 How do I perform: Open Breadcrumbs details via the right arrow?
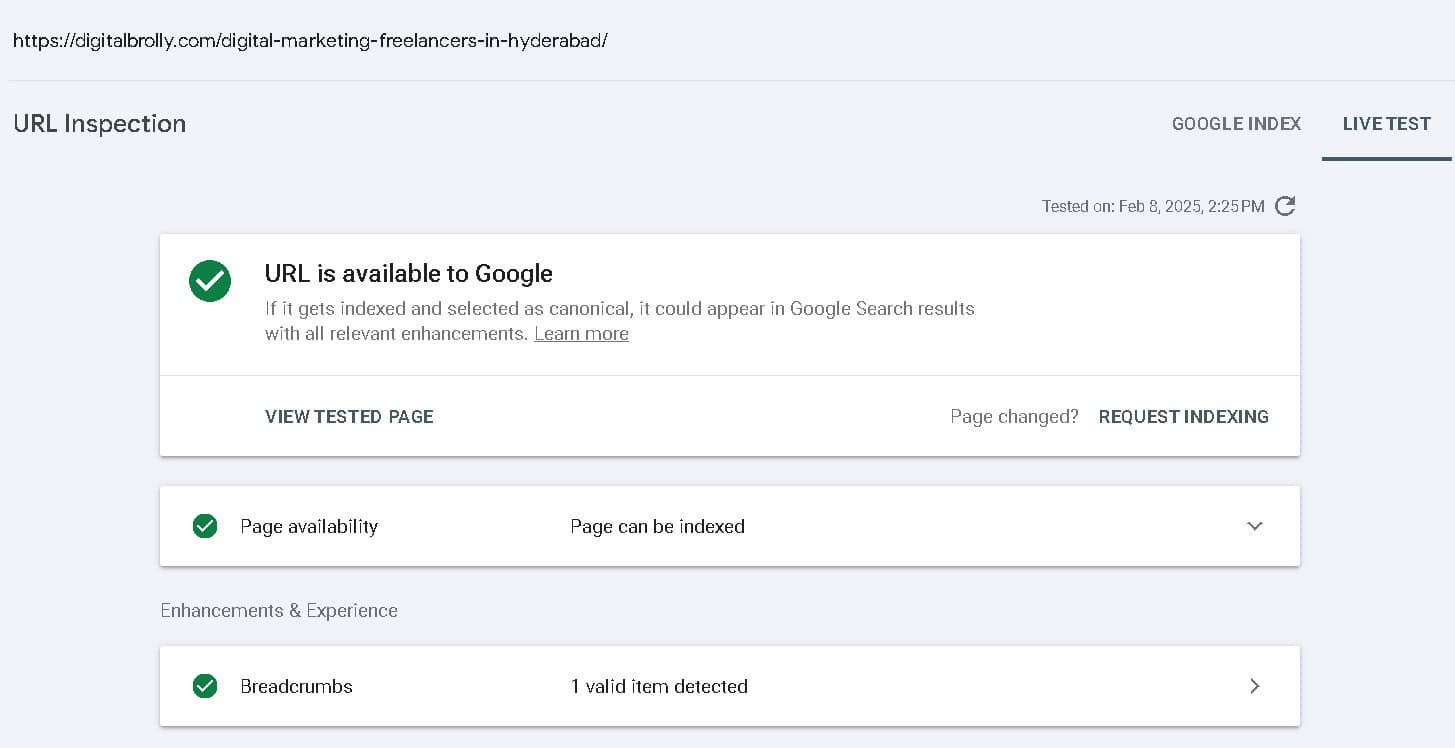click(1254, 686)
